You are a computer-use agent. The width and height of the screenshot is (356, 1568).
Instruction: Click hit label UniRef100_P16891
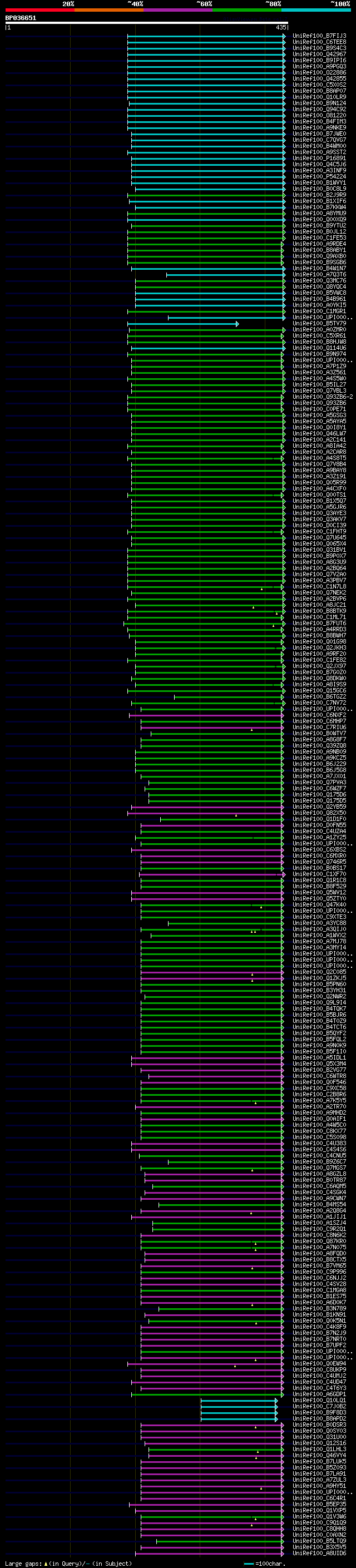click(x=319, y=159)
